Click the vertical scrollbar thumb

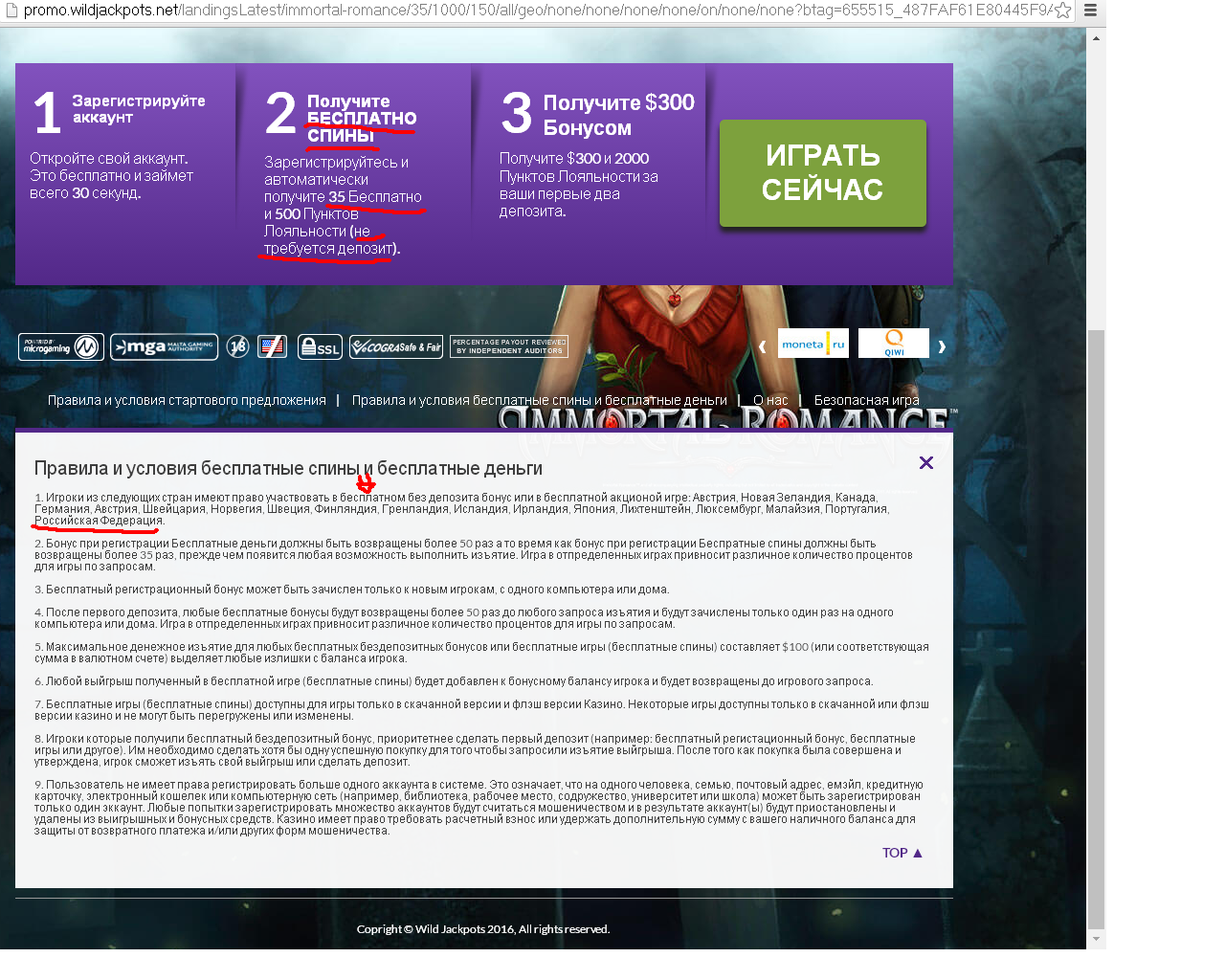coord(1096,629)
